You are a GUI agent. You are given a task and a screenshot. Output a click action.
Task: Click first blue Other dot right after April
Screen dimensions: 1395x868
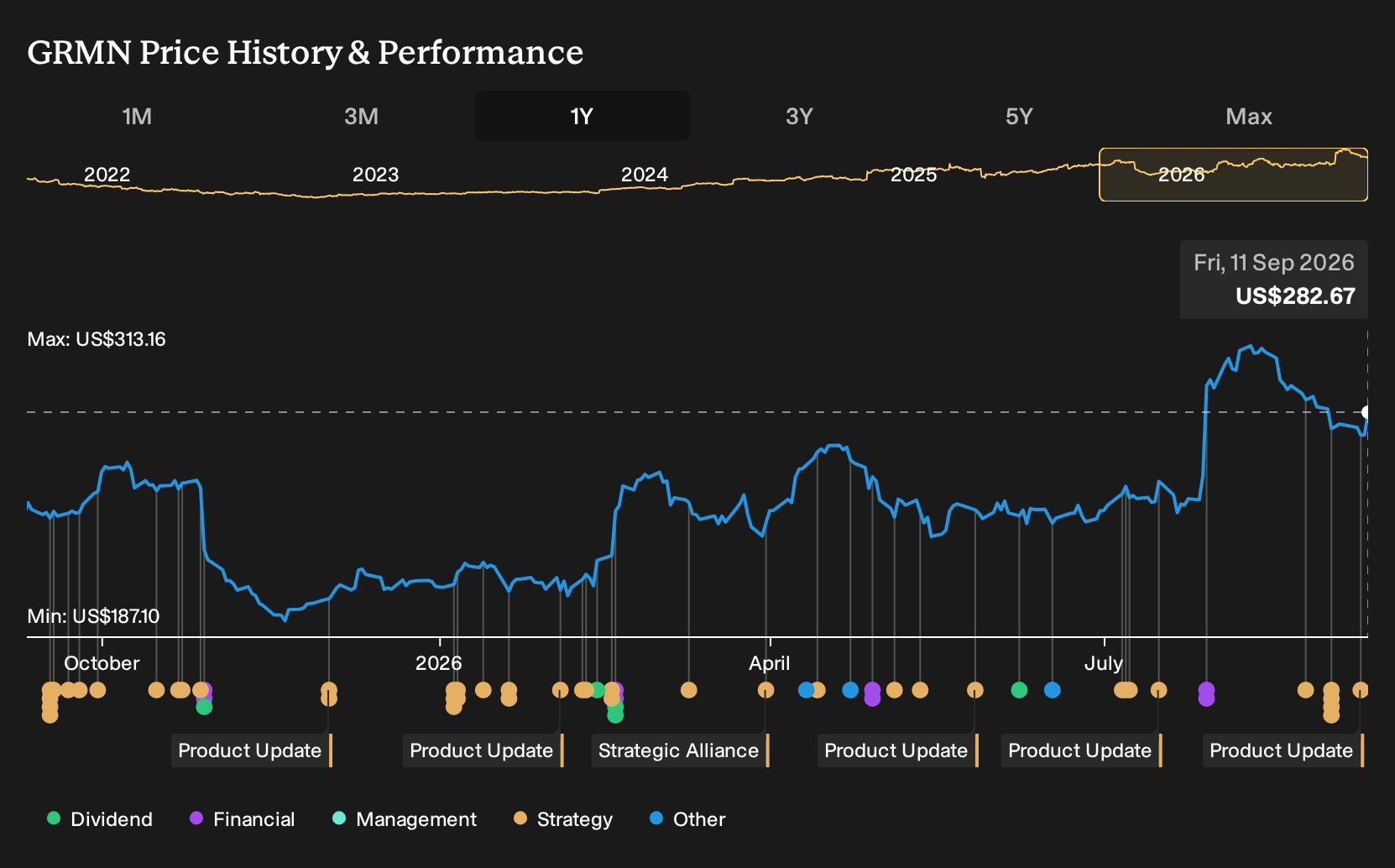[x=806, y=690]
